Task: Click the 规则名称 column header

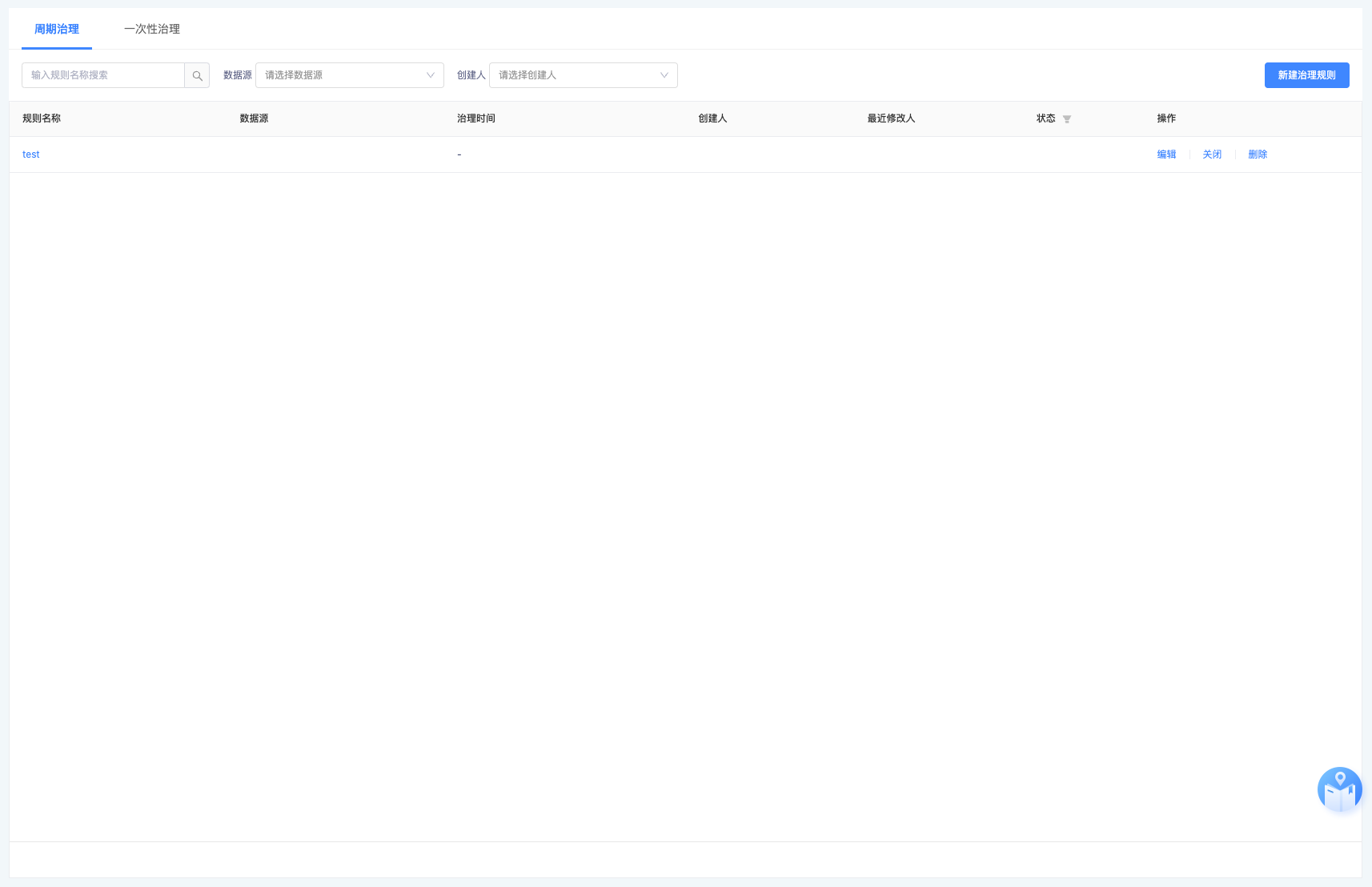Action: point(42,118)
